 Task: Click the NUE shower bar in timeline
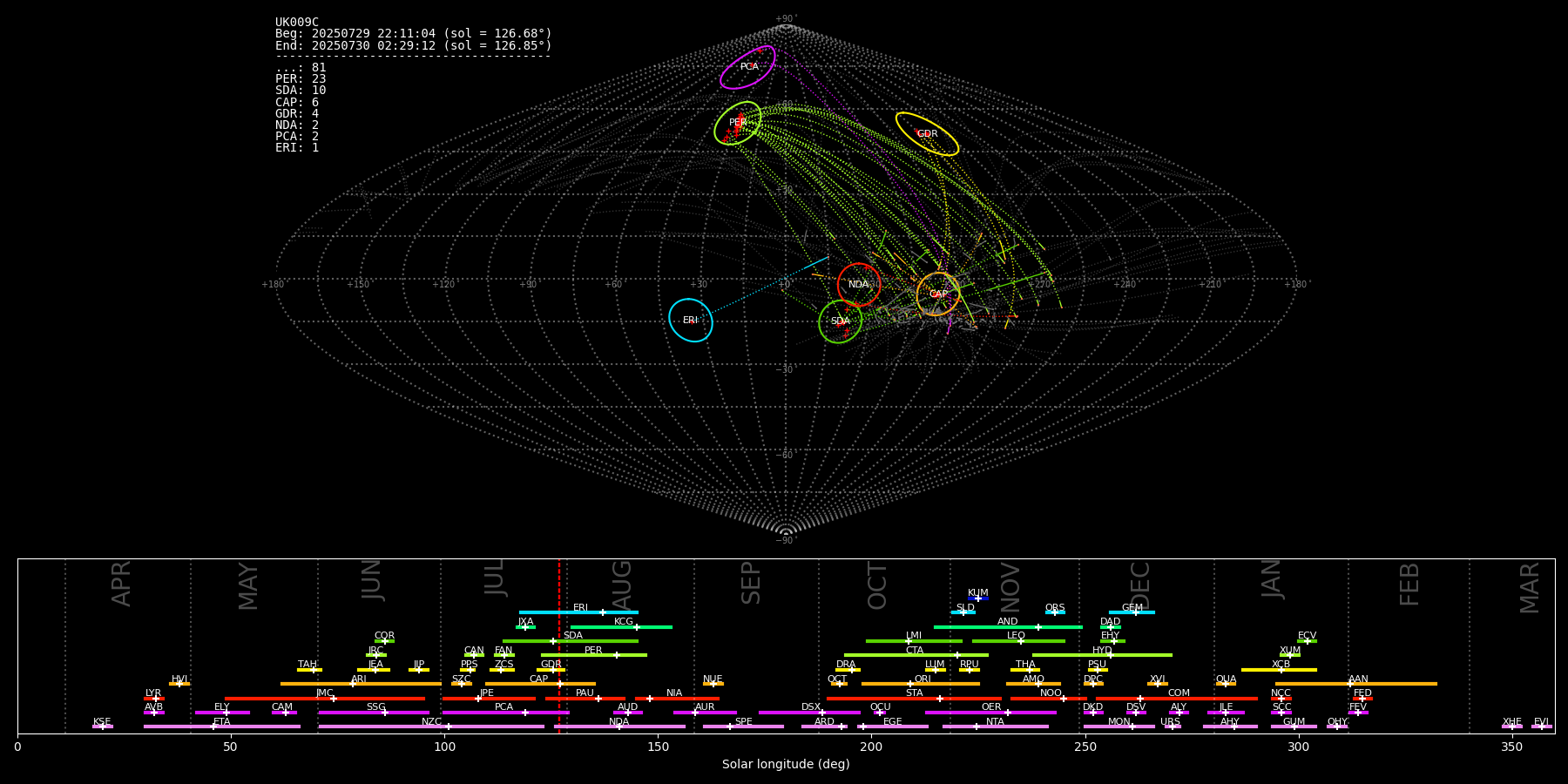(713, 684)
